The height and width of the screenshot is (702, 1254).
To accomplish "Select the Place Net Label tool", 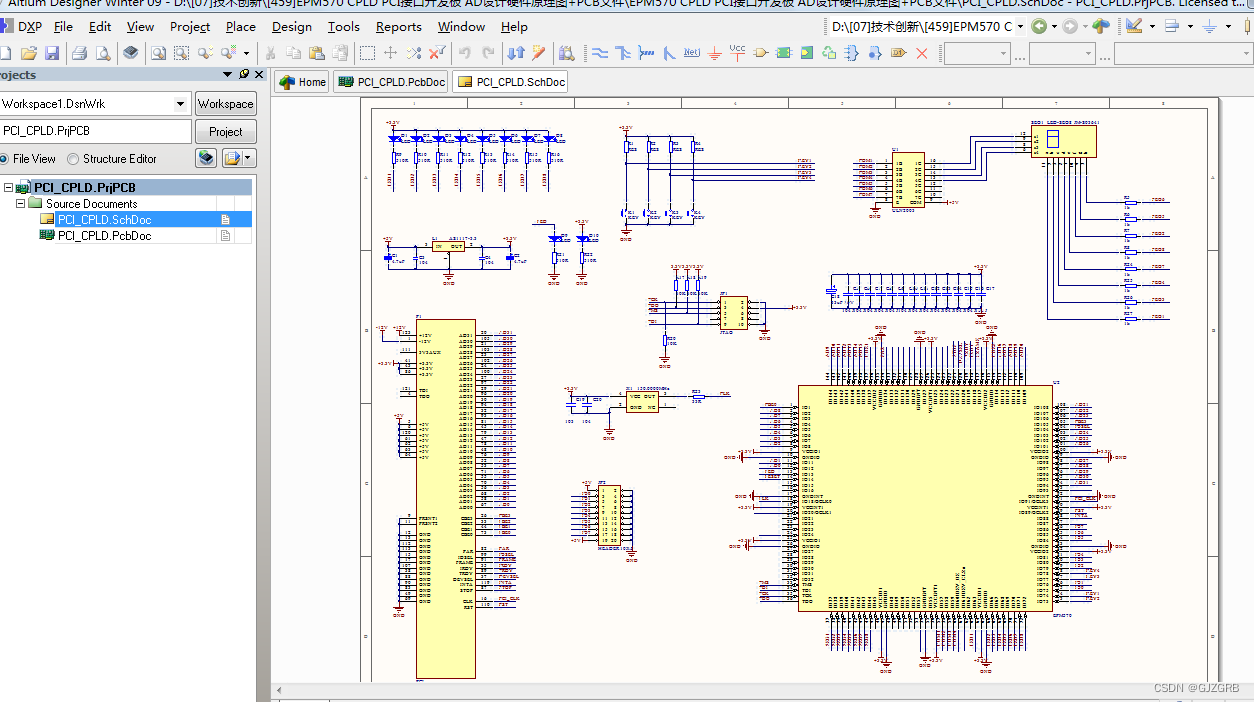I will coord(691,53).
